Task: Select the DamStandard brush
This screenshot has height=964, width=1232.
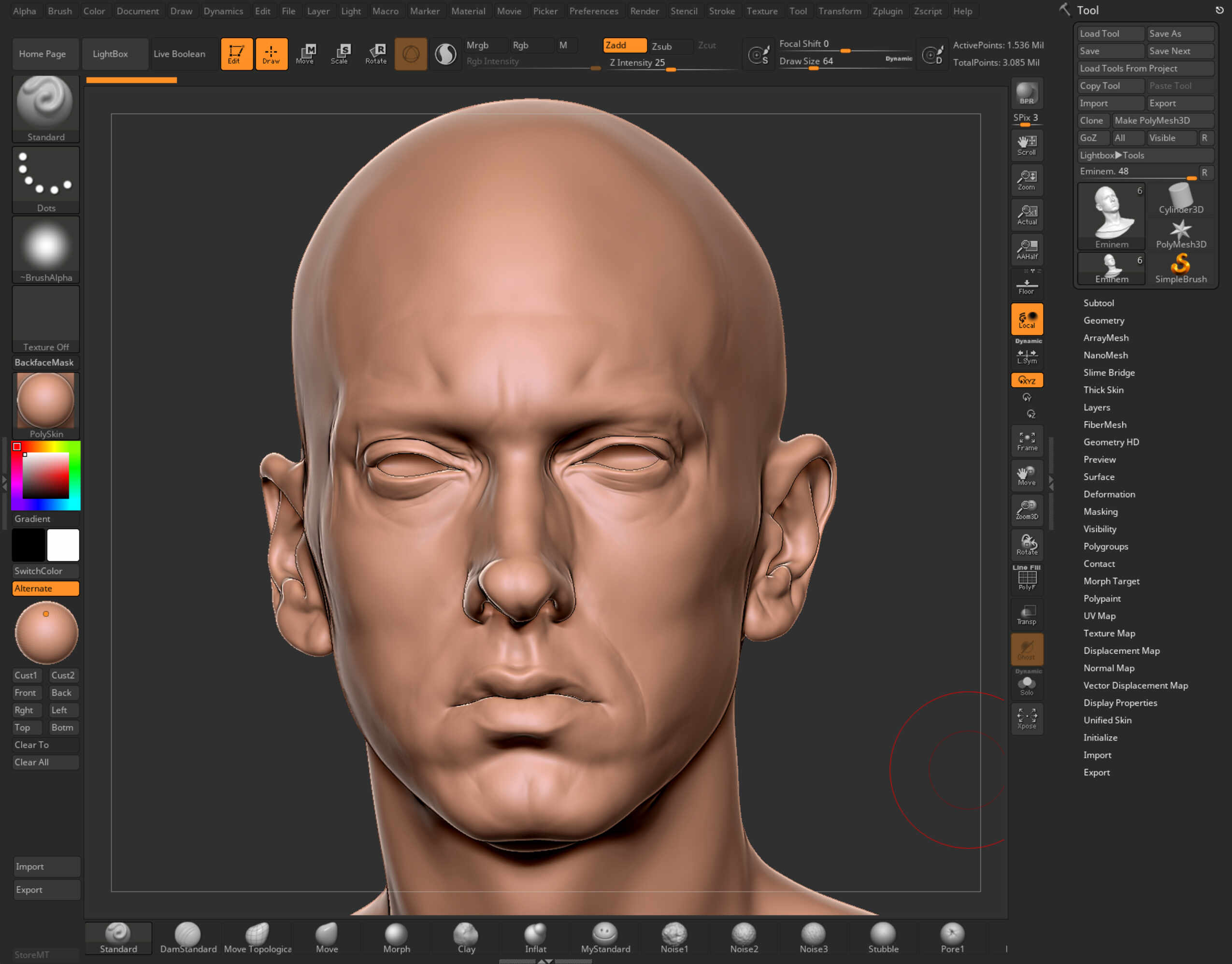Action: click(188, 938)
